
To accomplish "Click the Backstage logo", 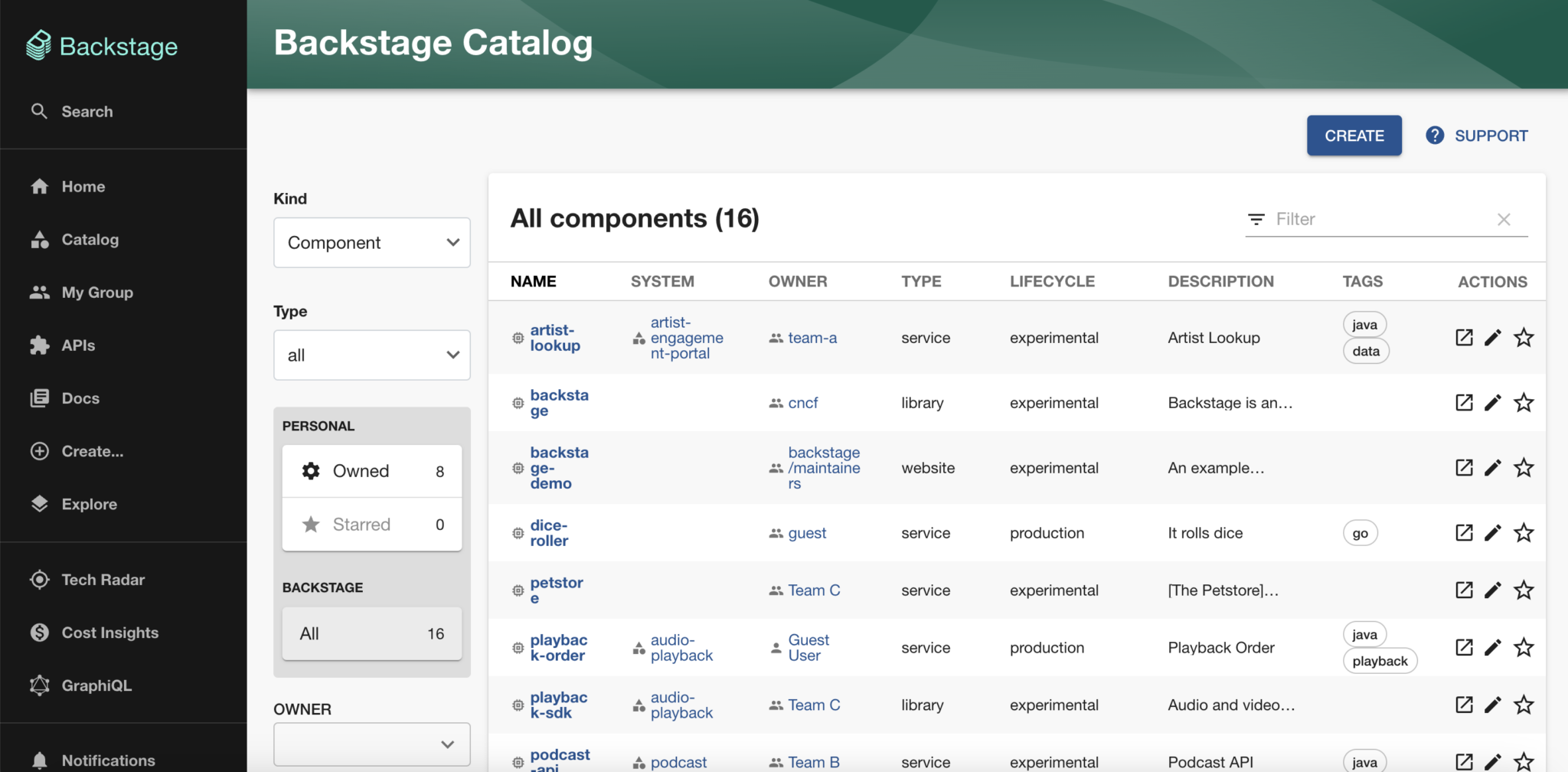I will pos(102,46).
